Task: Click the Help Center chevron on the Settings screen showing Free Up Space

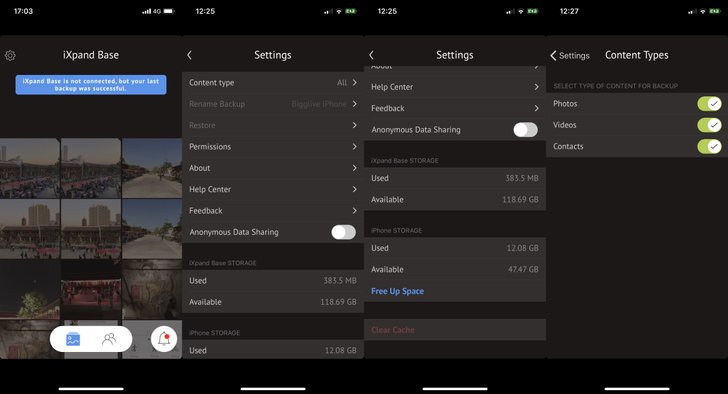Action: (x=537, y=87)
